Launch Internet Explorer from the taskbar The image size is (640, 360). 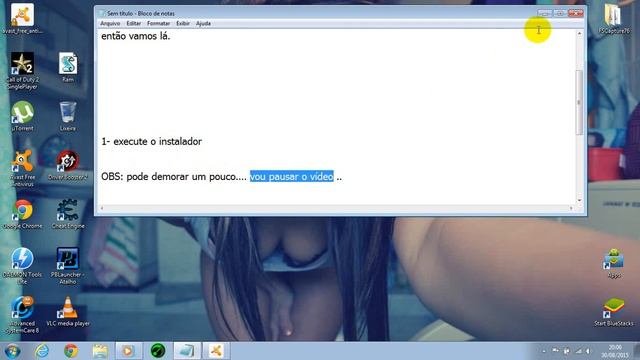pyautogui.click(x=42, y=351)
